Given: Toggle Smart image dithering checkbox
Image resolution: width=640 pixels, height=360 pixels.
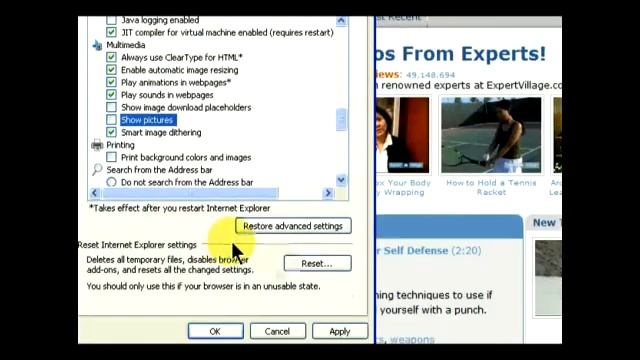Looking at the screenshot, I should click(x=111, y=132).
